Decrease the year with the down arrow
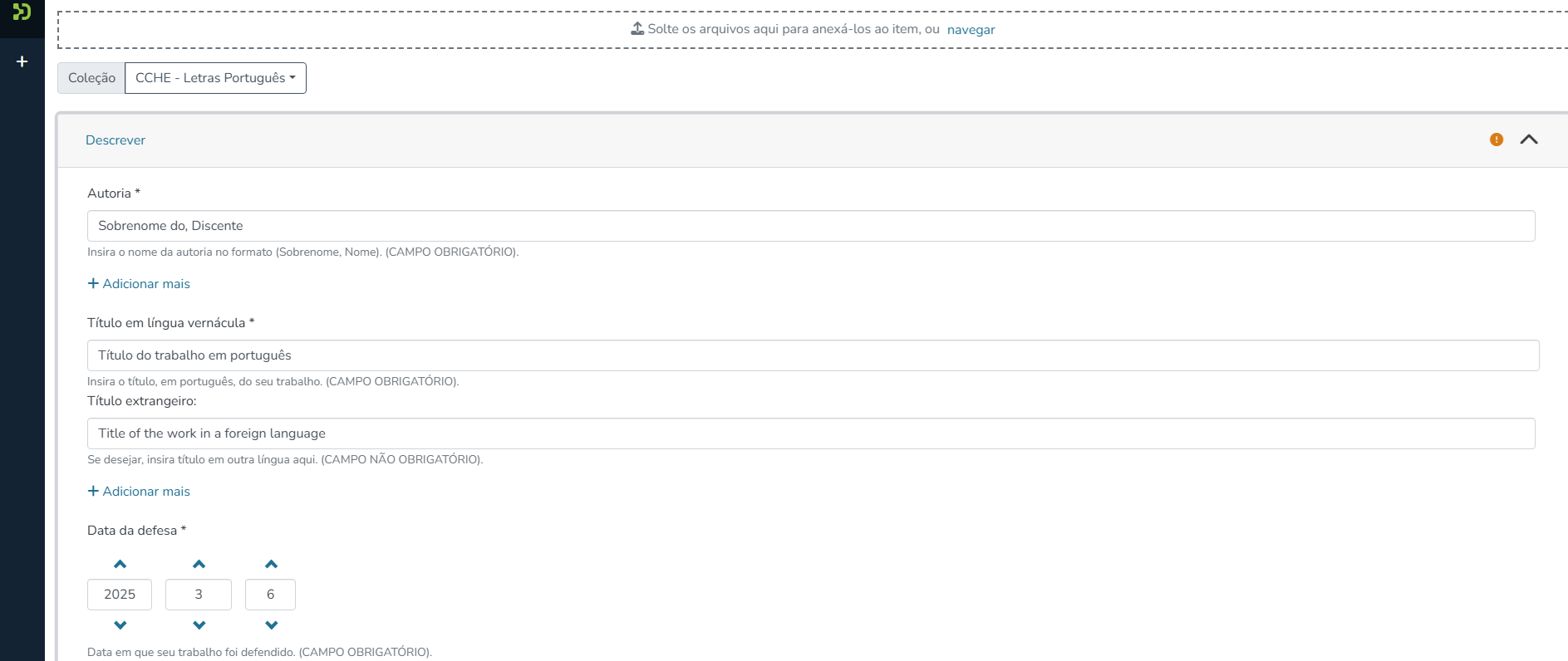 click(x=120, y=624)
